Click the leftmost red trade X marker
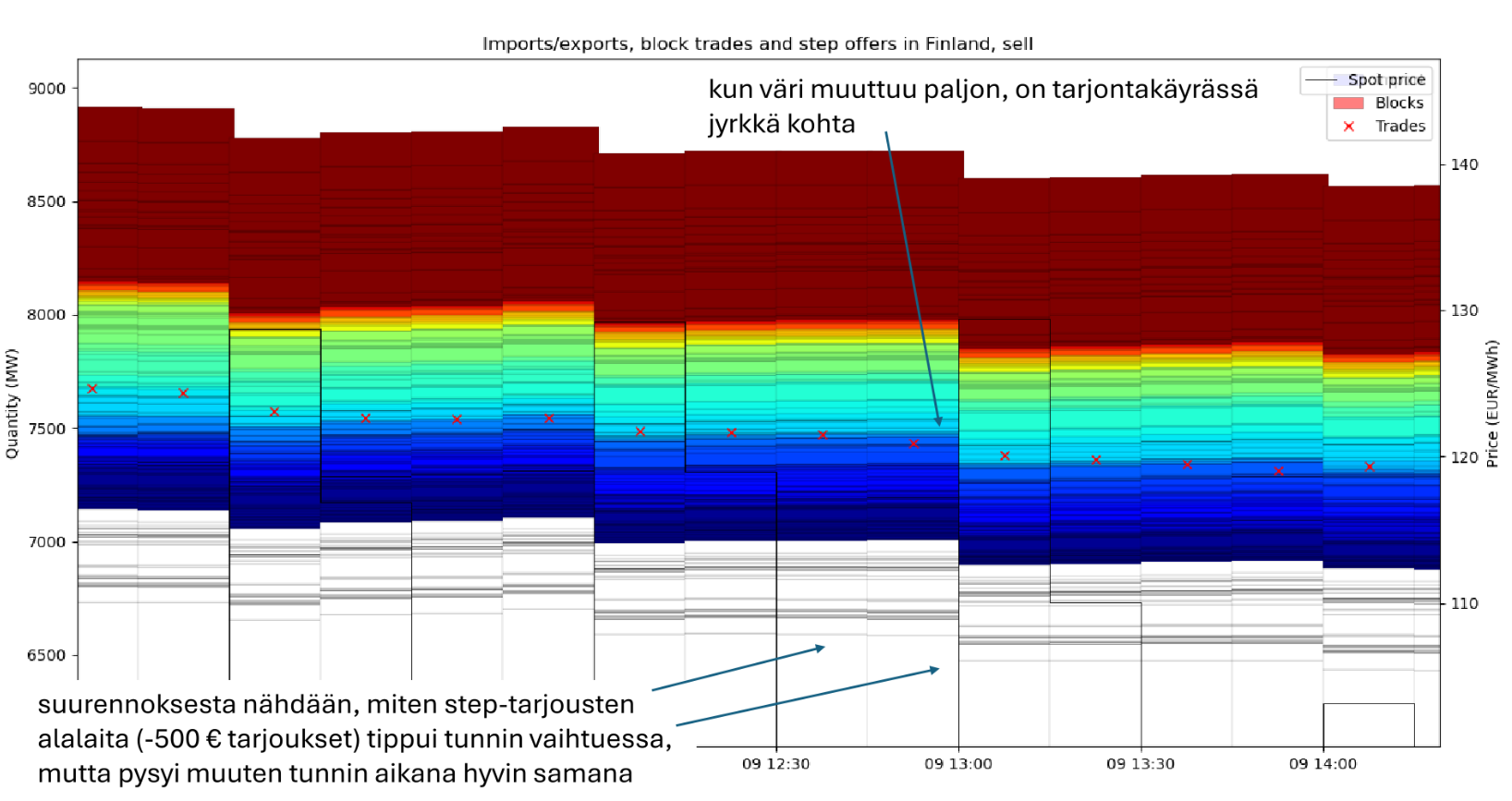This screenshot has width=1512, height=801. 92,389
